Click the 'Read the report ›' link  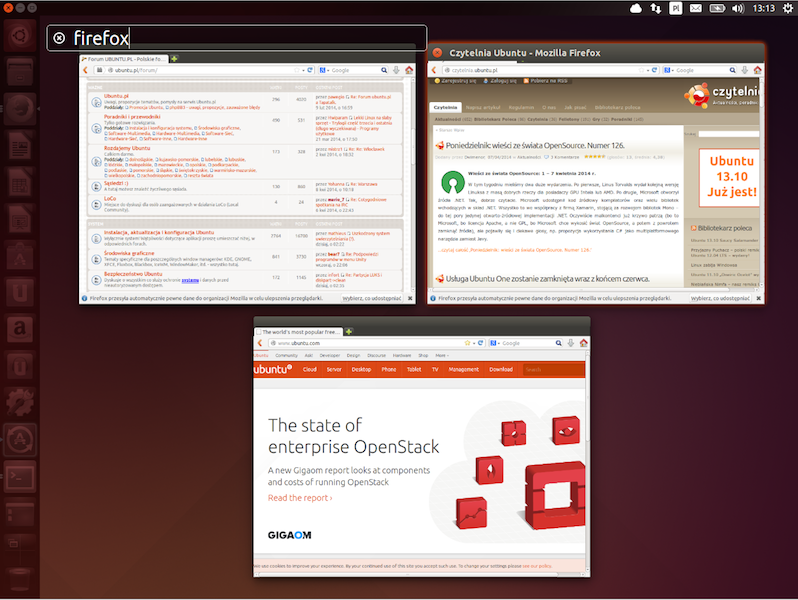pyautogui.click(x=300, y=498)
